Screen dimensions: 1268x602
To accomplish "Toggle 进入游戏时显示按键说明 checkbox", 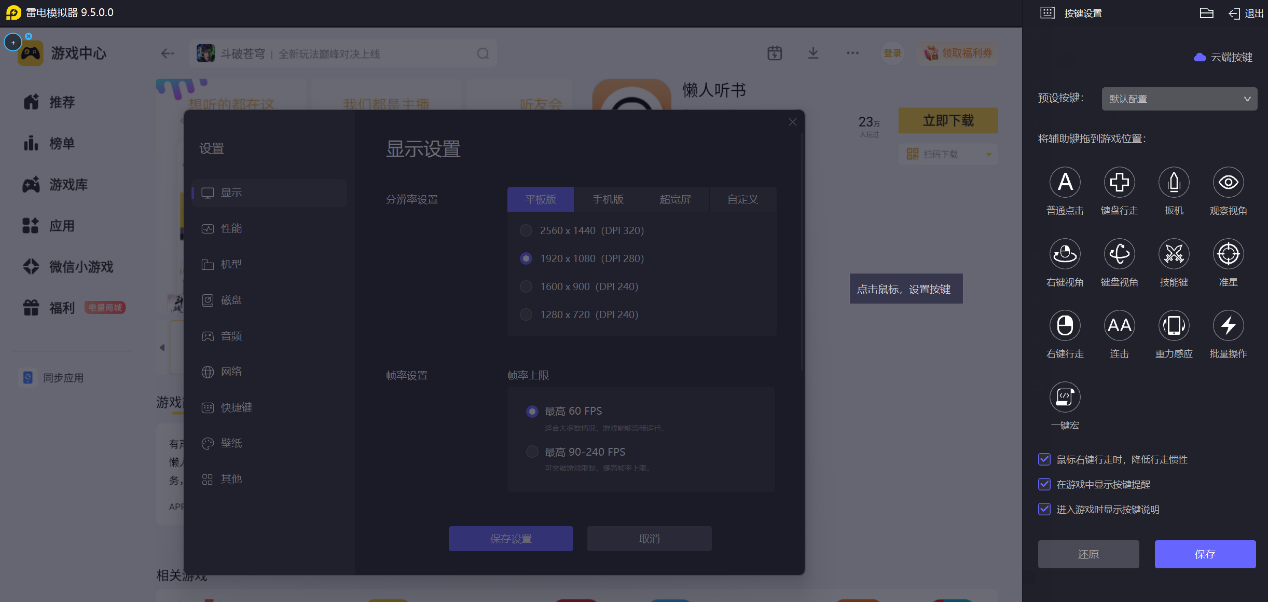I will [1044, 509].
